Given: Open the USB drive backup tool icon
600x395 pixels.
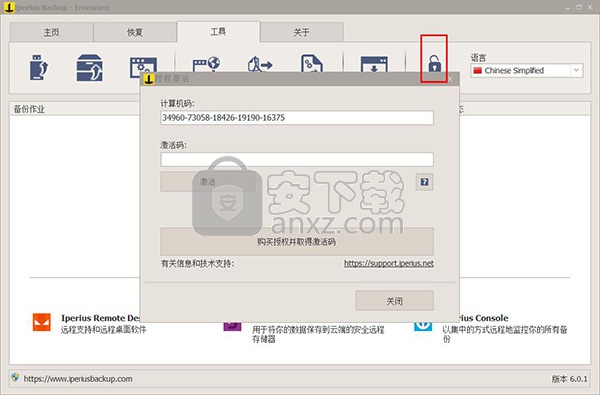Looking at the screenshot, I should coord(39,67).
